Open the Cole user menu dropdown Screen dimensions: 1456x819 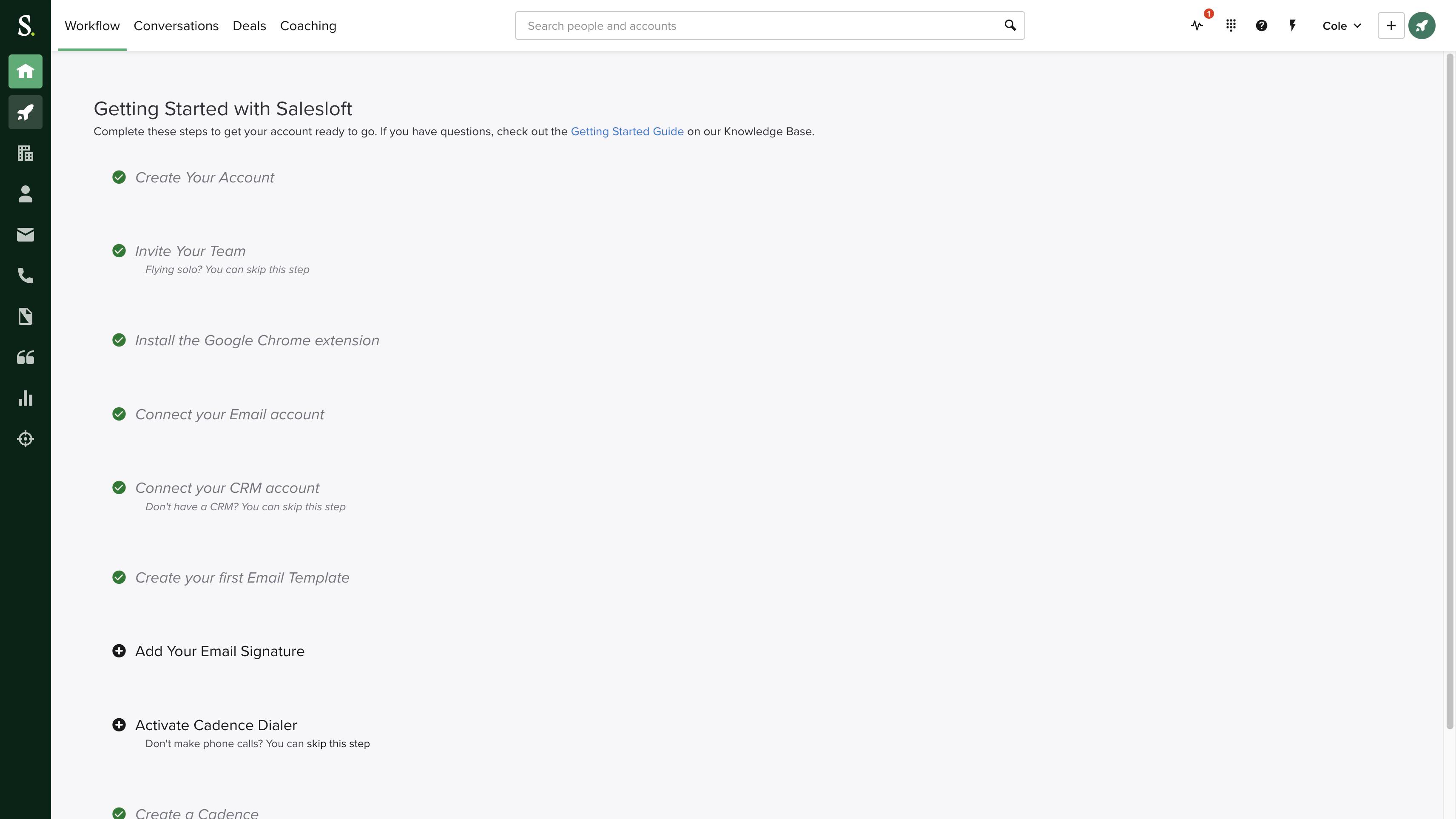click(x=1342, y=26)
